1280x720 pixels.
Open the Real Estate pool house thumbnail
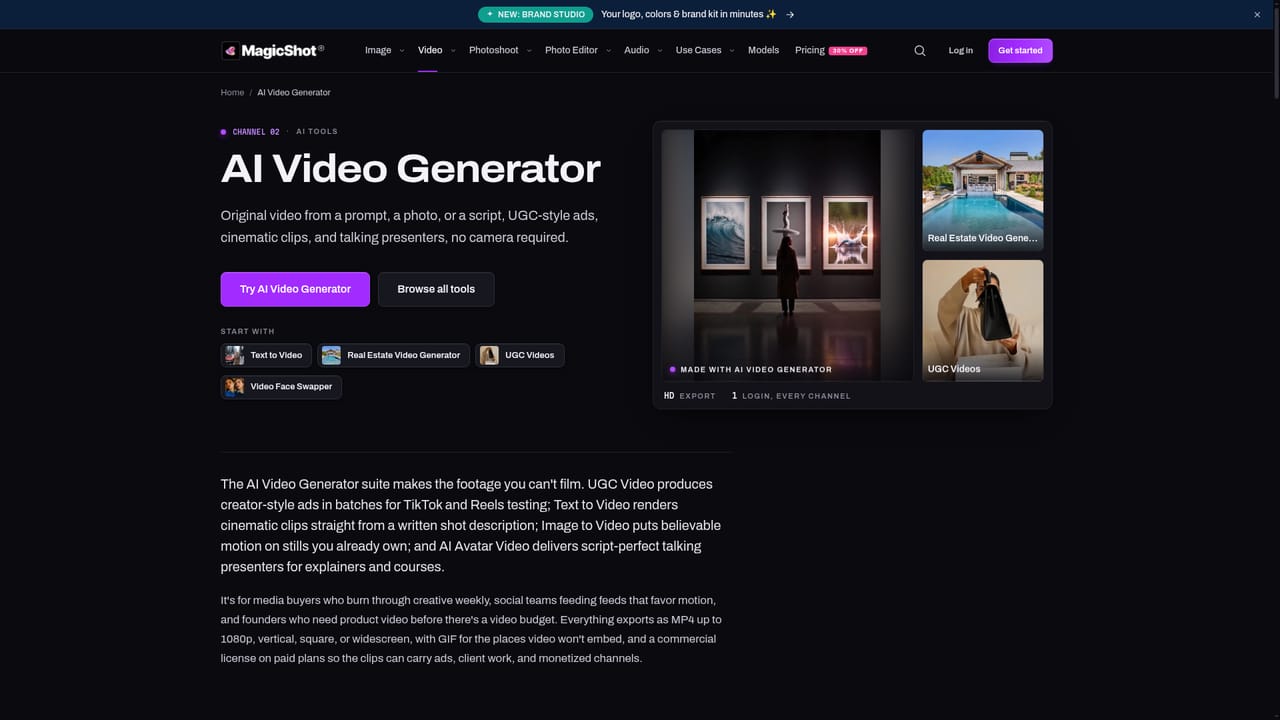983,190
